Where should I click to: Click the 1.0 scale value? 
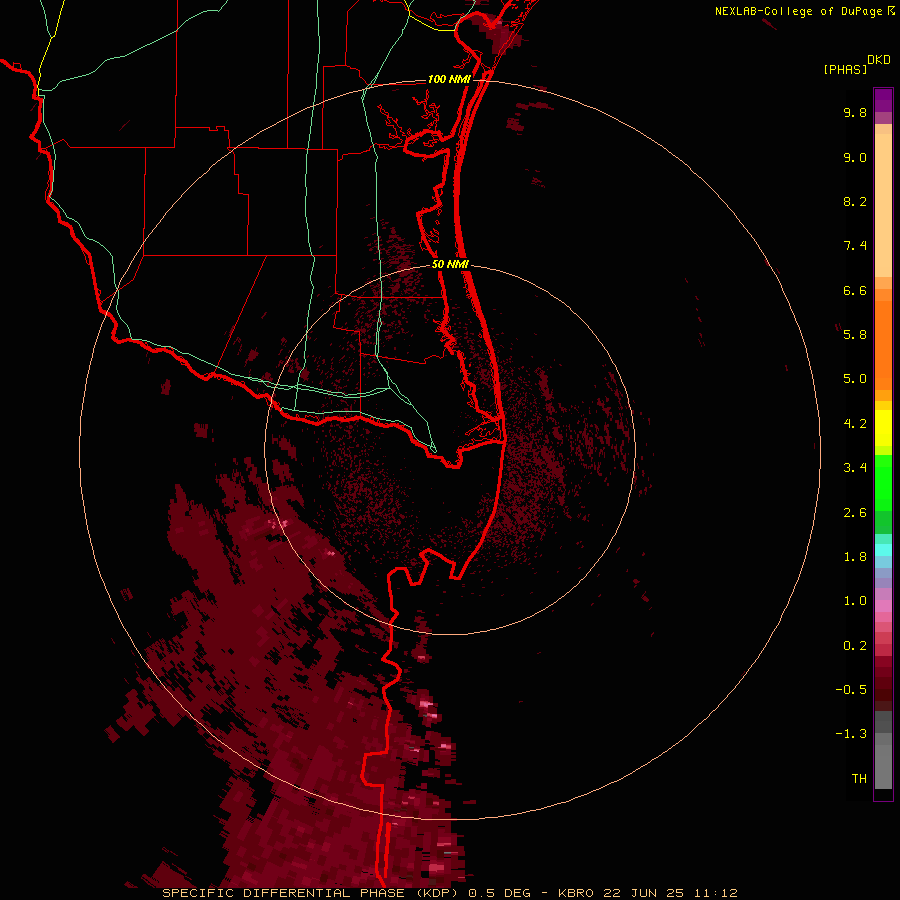pyautogui.click(x=855, y=601)
